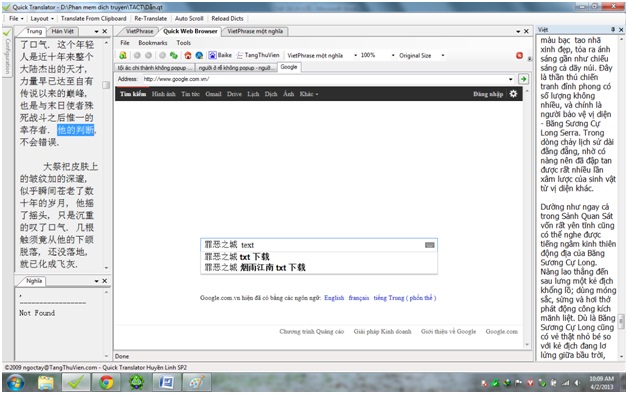The width and height of the screenshot is (628, 394).
Task: Click Đăng nhập sign-in link
Action: (488, 94)
